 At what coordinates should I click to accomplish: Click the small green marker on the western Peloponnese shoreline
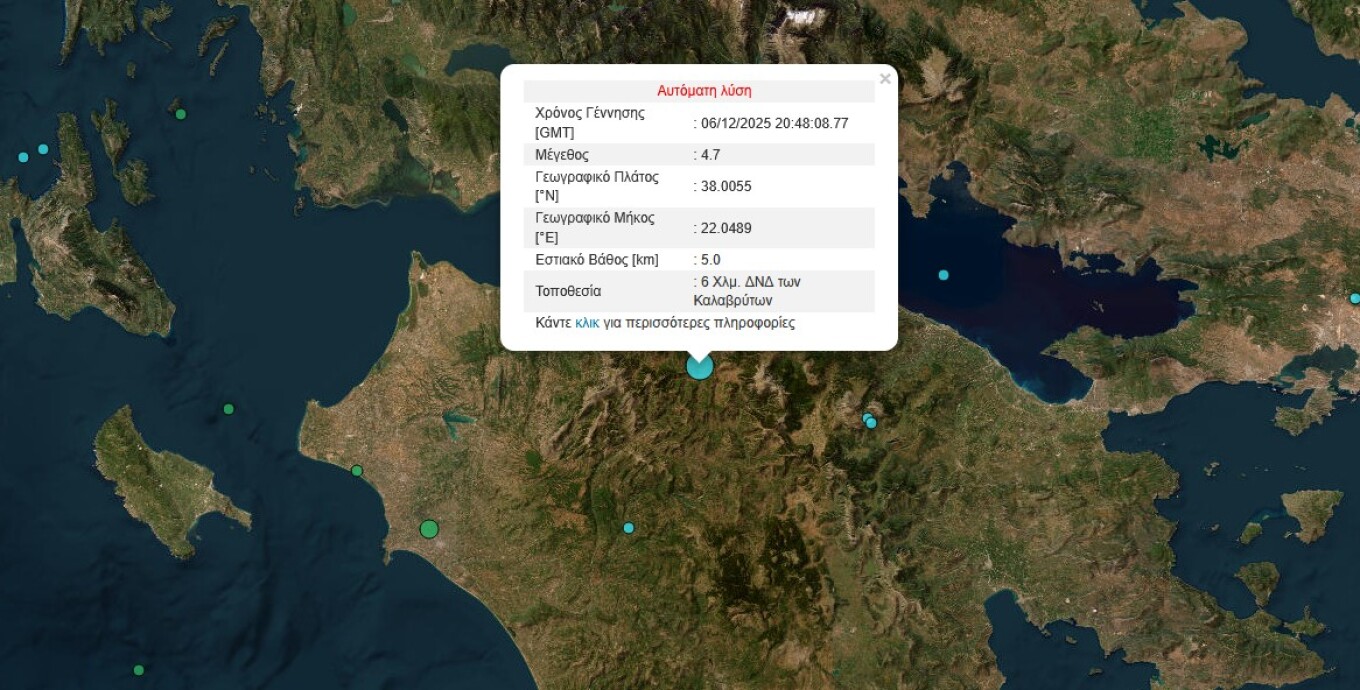tap(356, 471)
